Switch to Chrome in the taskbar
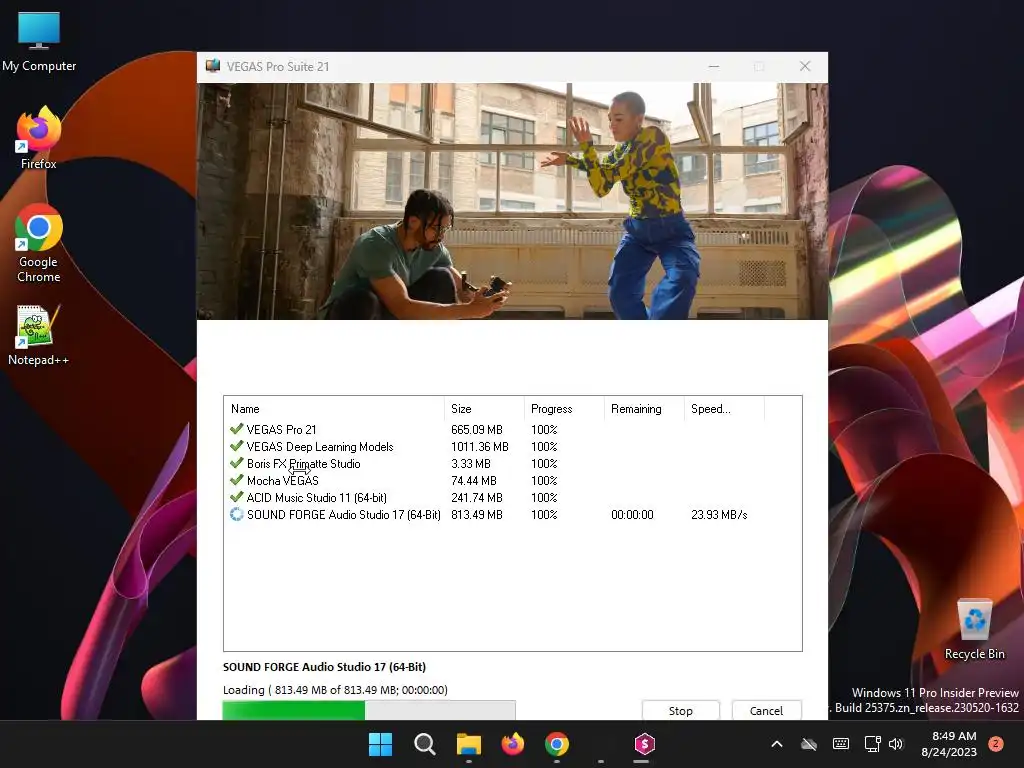Viewport: 1024px width, 768px height. [556, 744]
